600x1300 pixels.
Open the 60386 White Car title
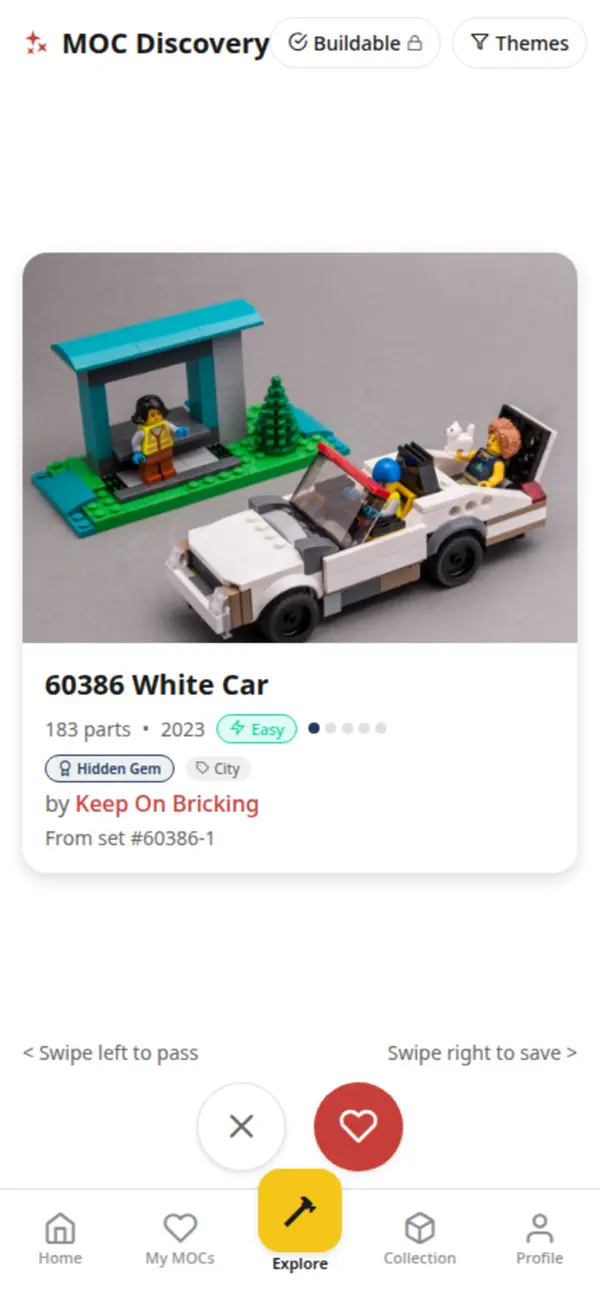(157, 685)
